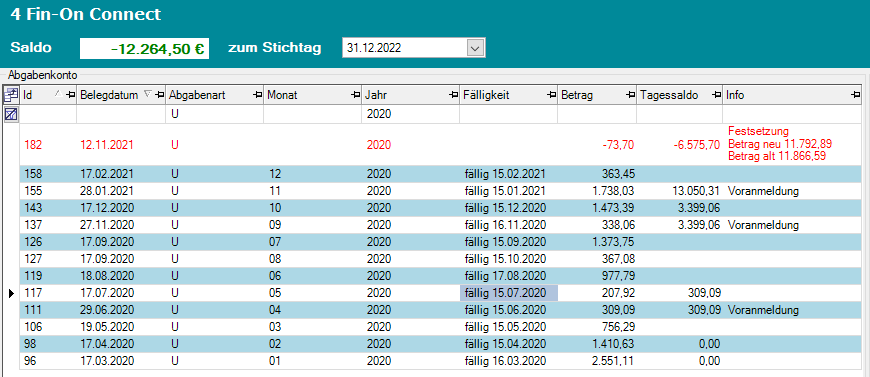
Task: Toggle the pin on the Betrag column
Action: click(630, 95)
